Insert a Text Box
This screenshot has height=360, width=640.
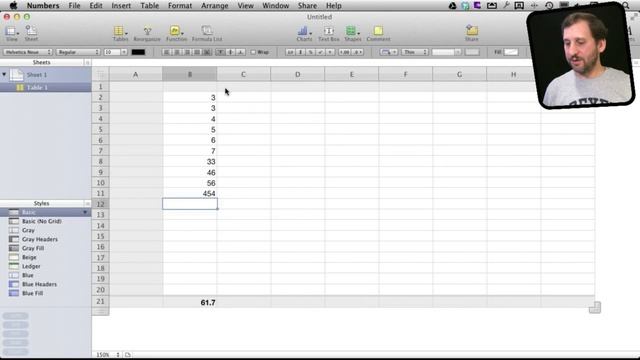pos(329,33)
